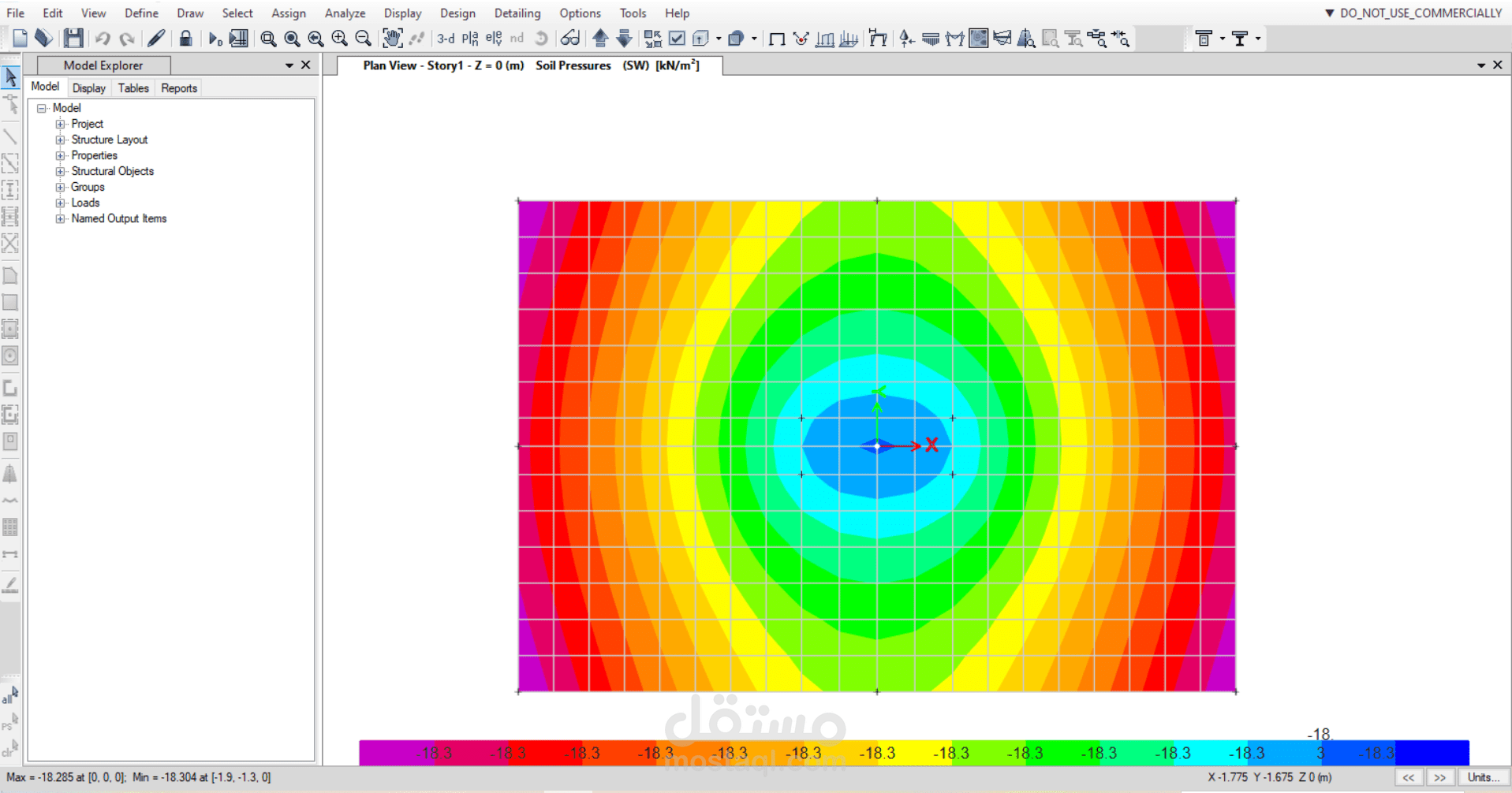This screenshot has height=793, width=1512.
Task: Switch to Elevation view button
Action: pos(494,38)
